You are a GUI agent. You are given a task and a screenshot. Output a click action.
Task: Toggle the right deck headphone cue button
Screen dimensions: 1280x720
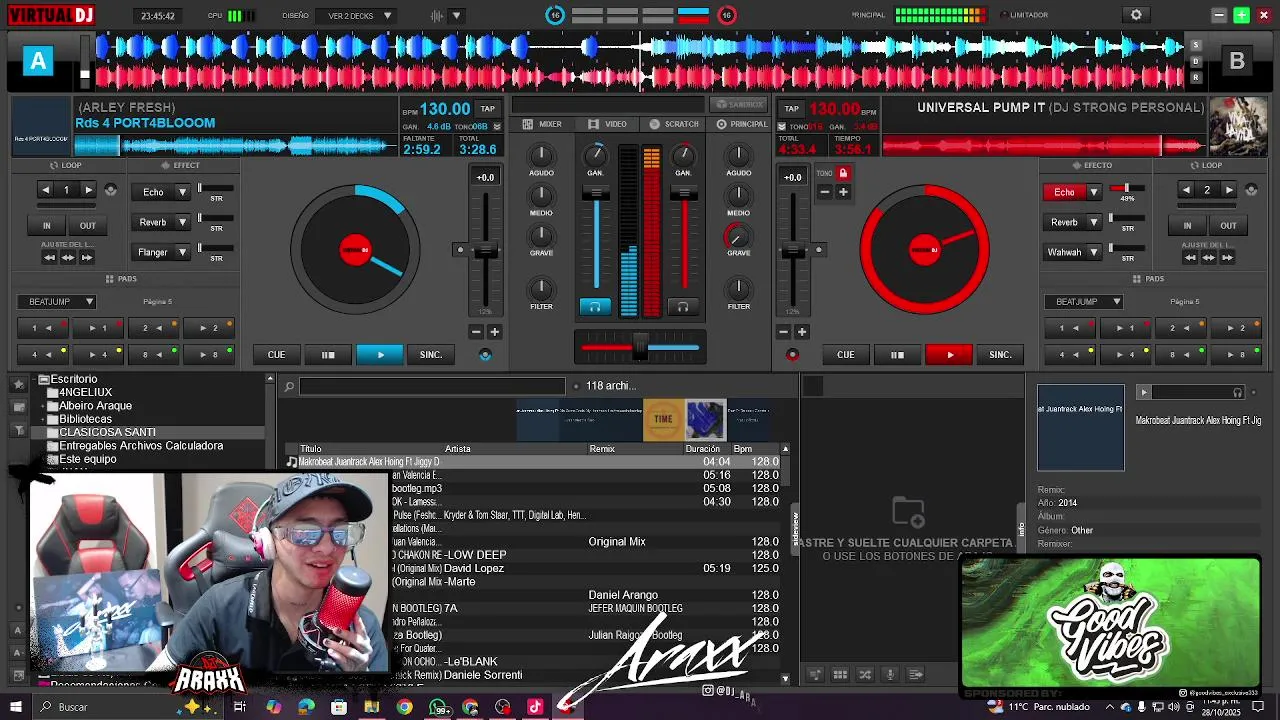[x=683, y=307]
